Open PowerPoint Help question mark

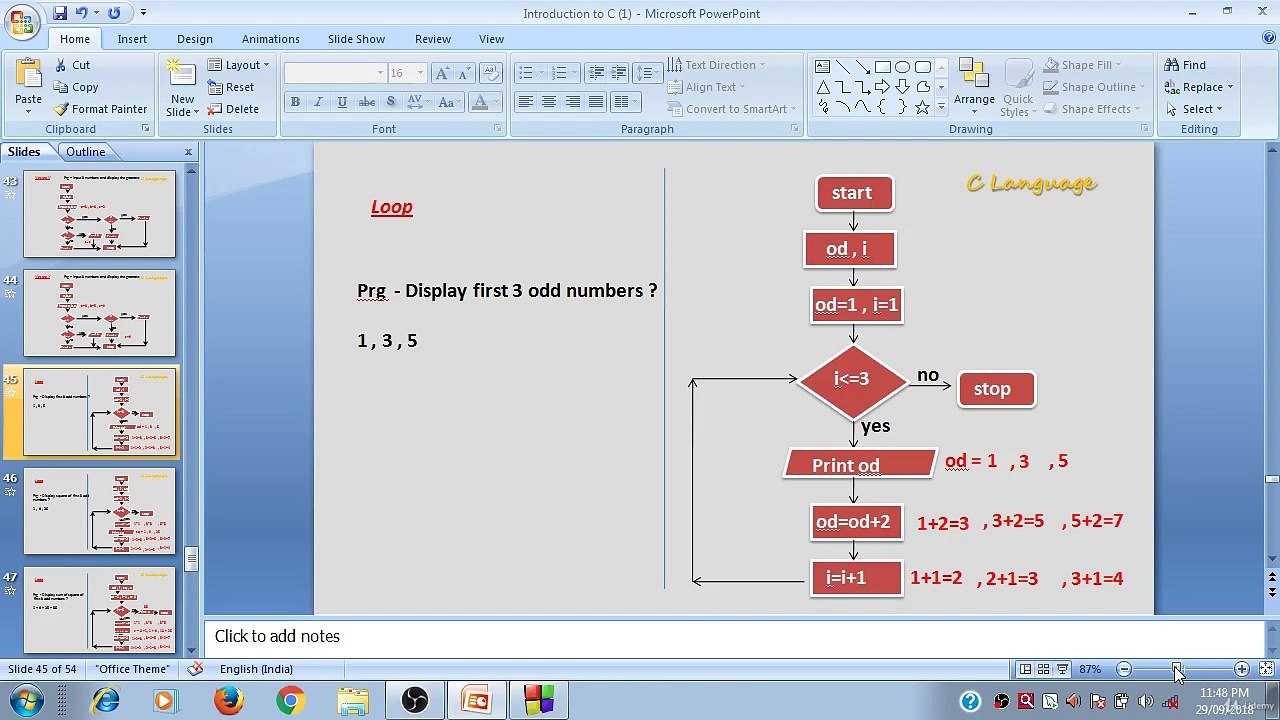point(1268,38)
